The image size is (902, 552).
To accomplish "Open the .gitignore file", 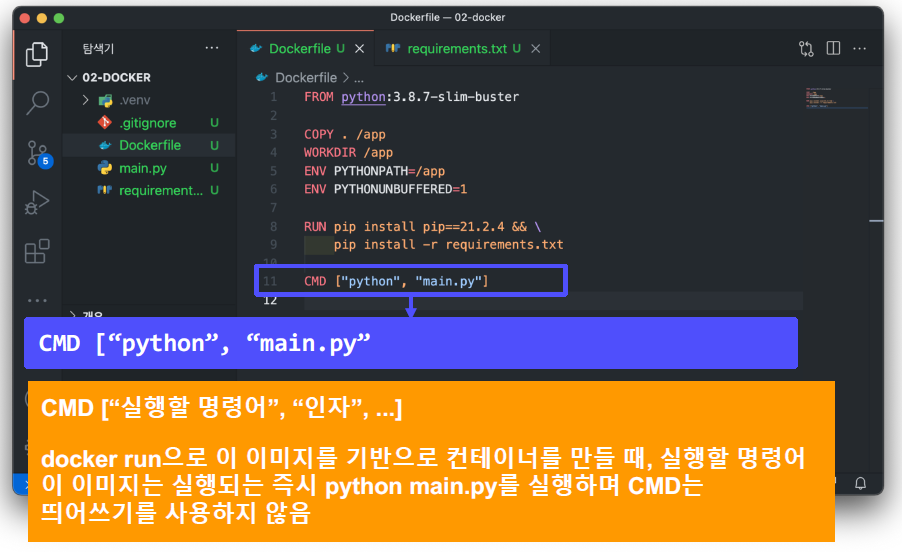I will coord(148,122).
